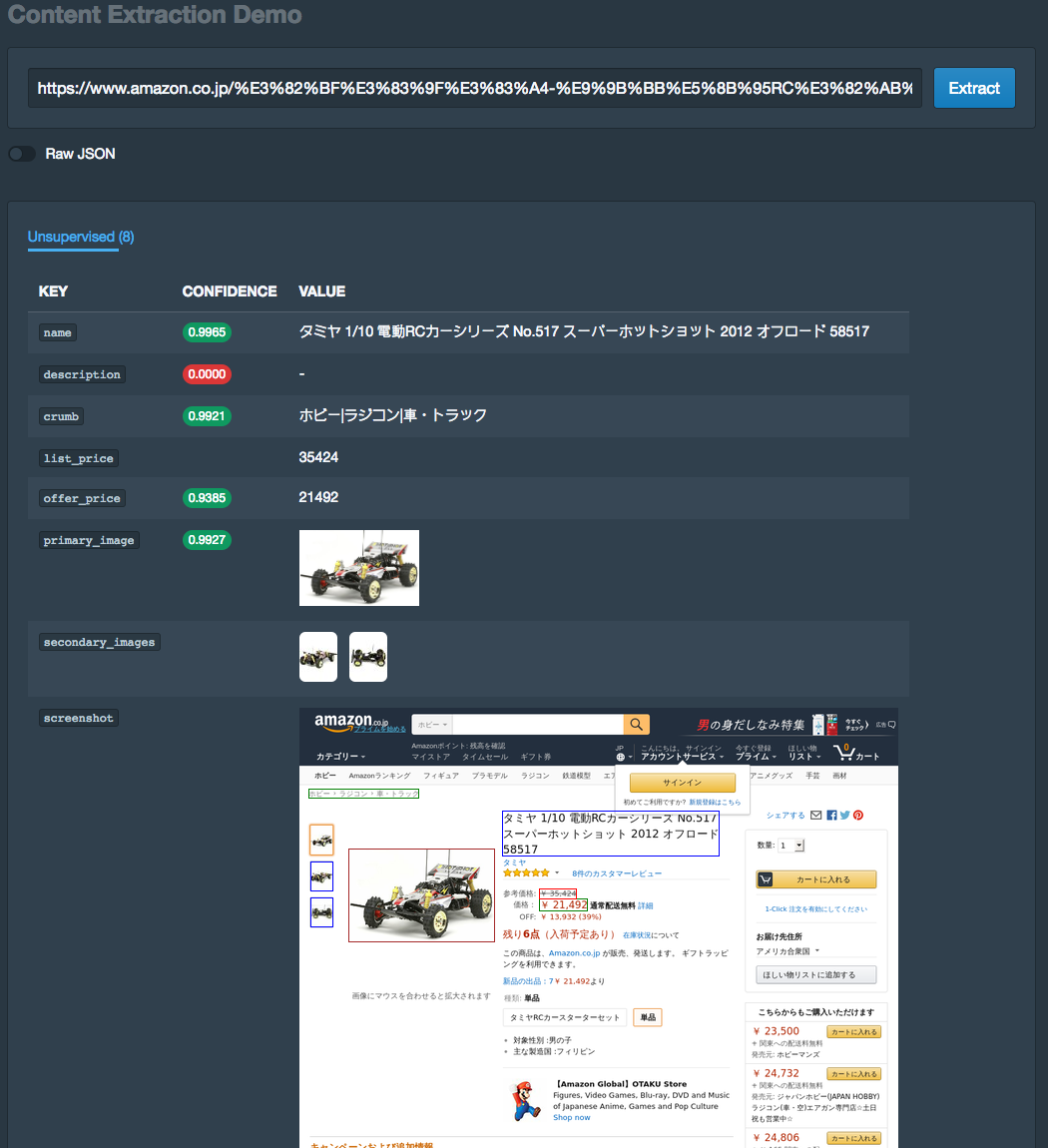This screenshot has width=1048, height=1148.
Task: Click the Shop now link in the screenshot
Action: [572, 1117]
